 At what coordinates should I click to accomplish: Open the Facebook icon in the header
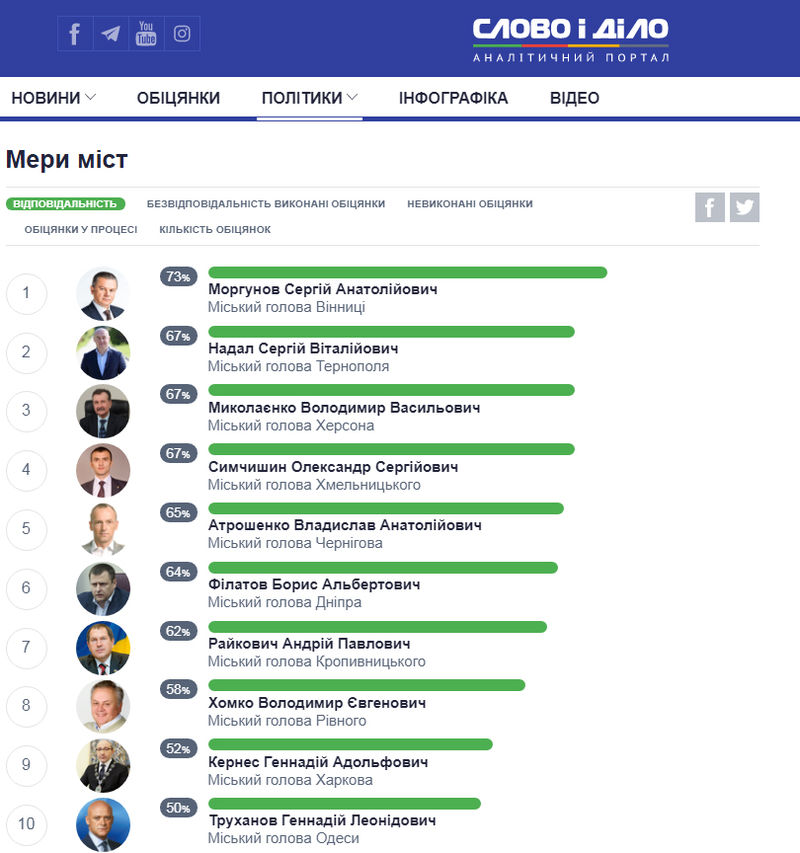pos(75,34)
